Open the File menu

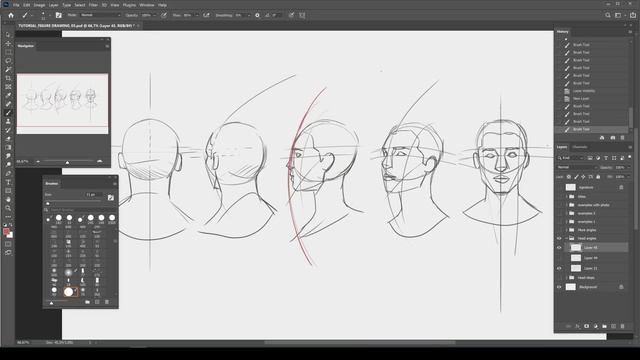[x=16, y=5]
